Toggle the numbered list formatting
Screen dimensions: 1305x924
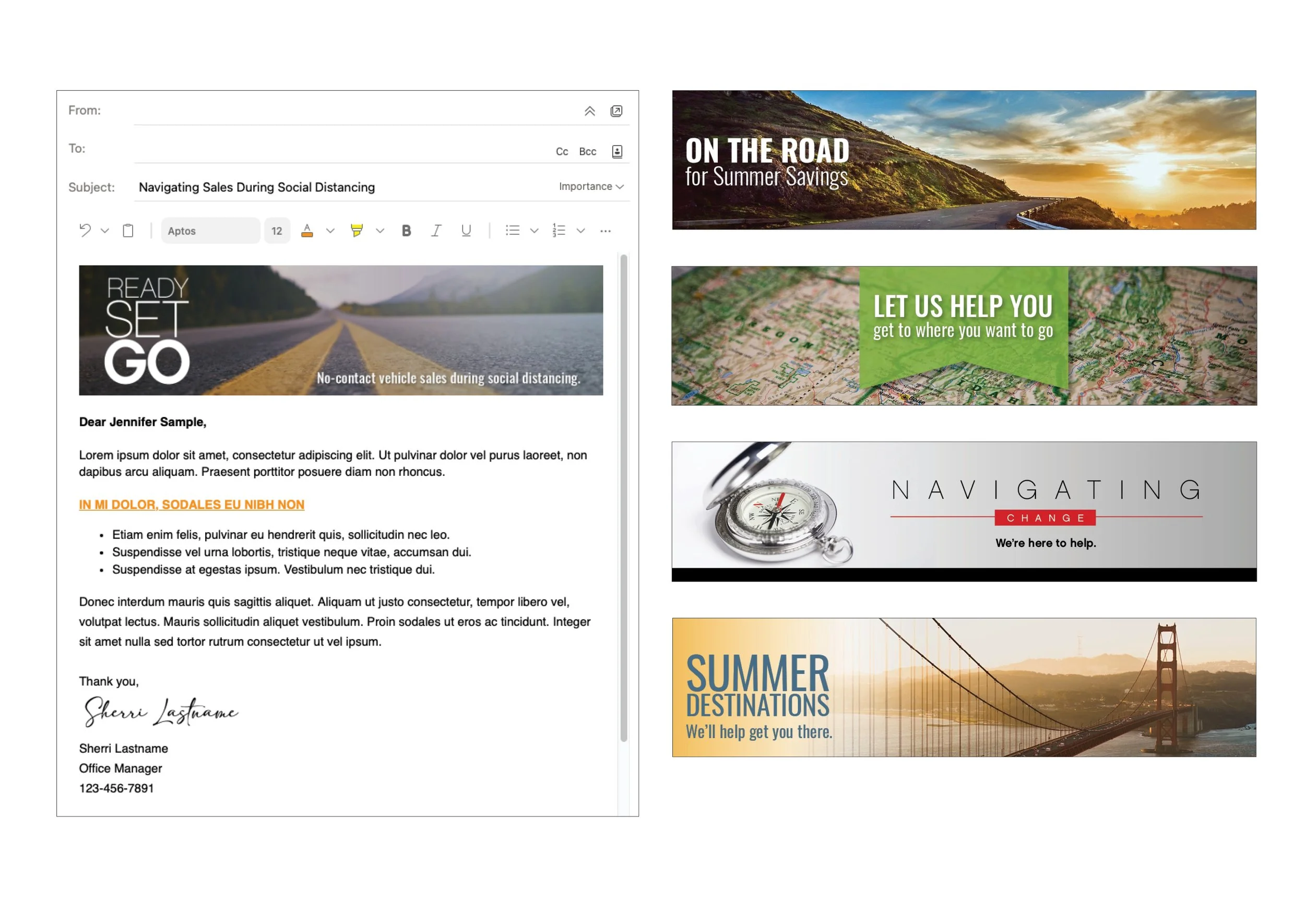pos(559,230)
